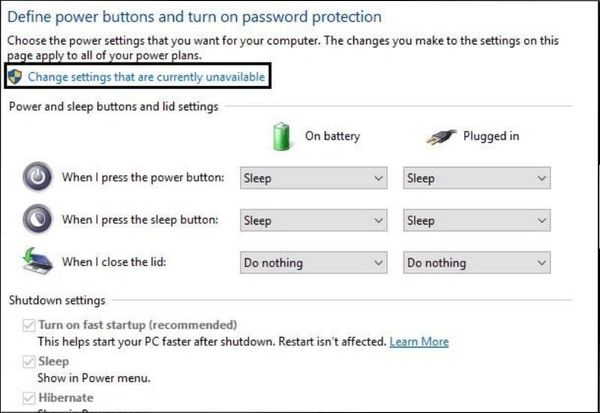
Task: Click the Shutdown settings section heading
Action: [x=57, y=300]
